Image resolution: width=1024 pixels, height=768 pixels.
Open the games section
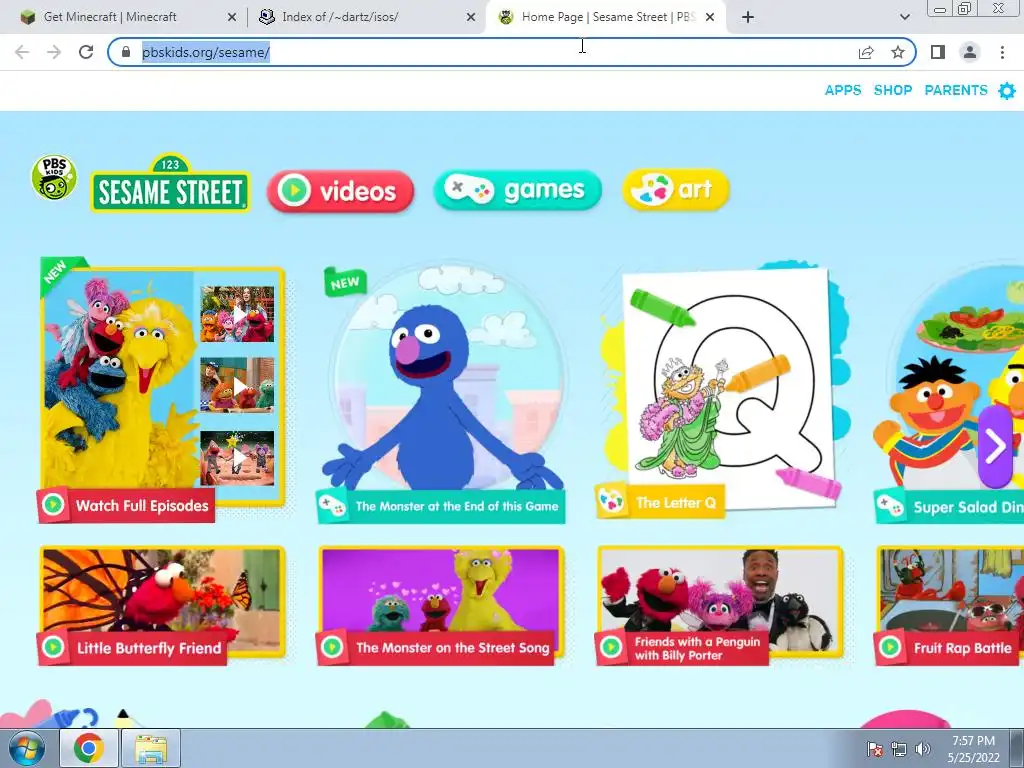pos(517,190)
